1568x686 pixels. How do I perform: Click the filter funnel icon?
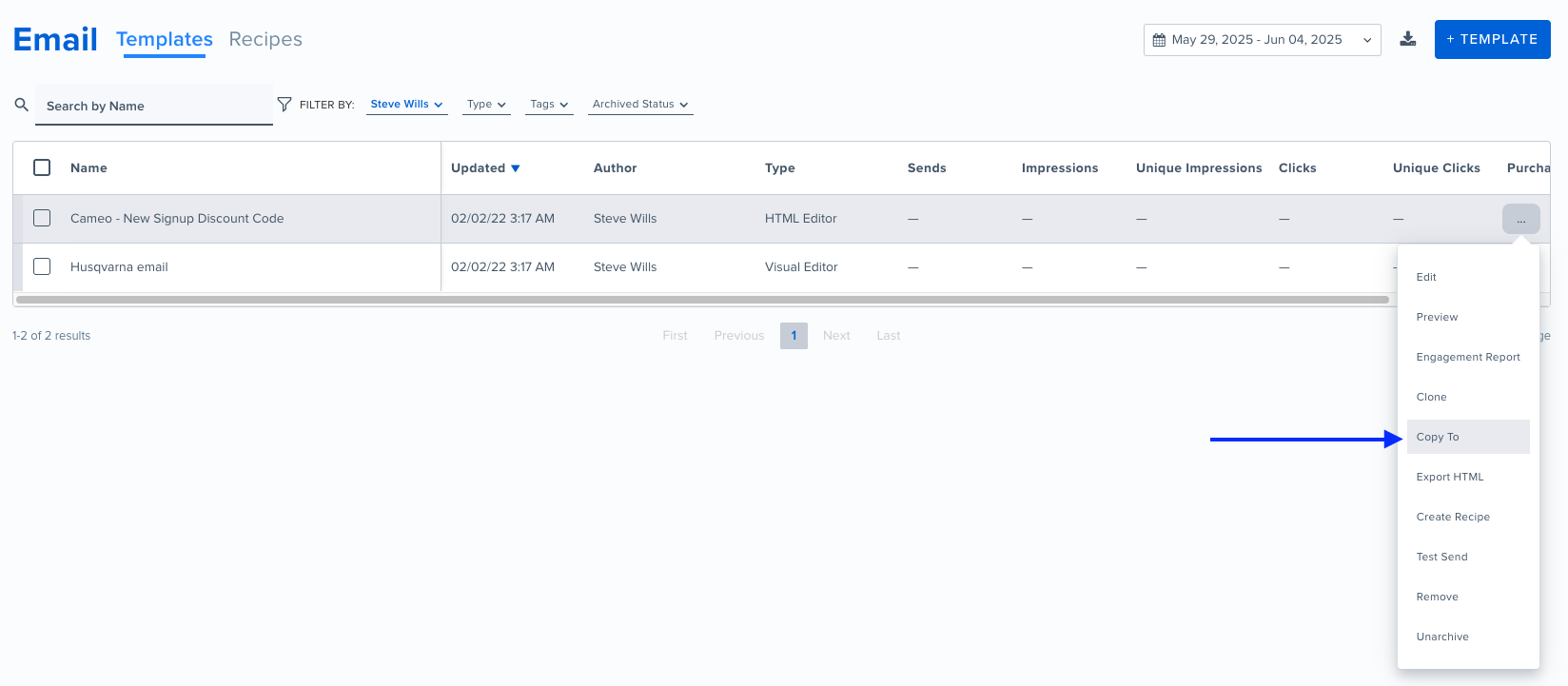(284, 104)
